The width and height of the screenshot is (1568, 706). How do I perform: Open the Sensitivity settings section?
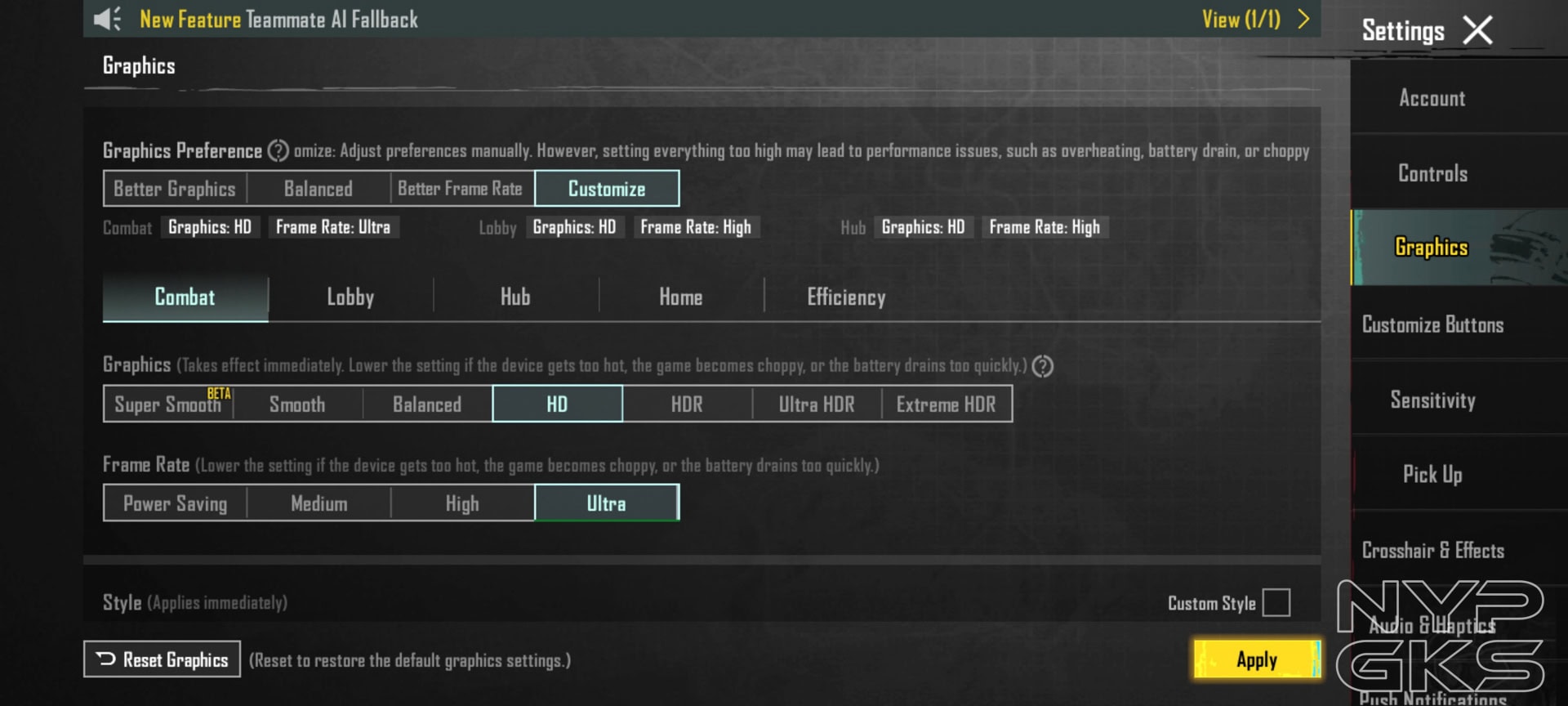[x=1432, y=400]
